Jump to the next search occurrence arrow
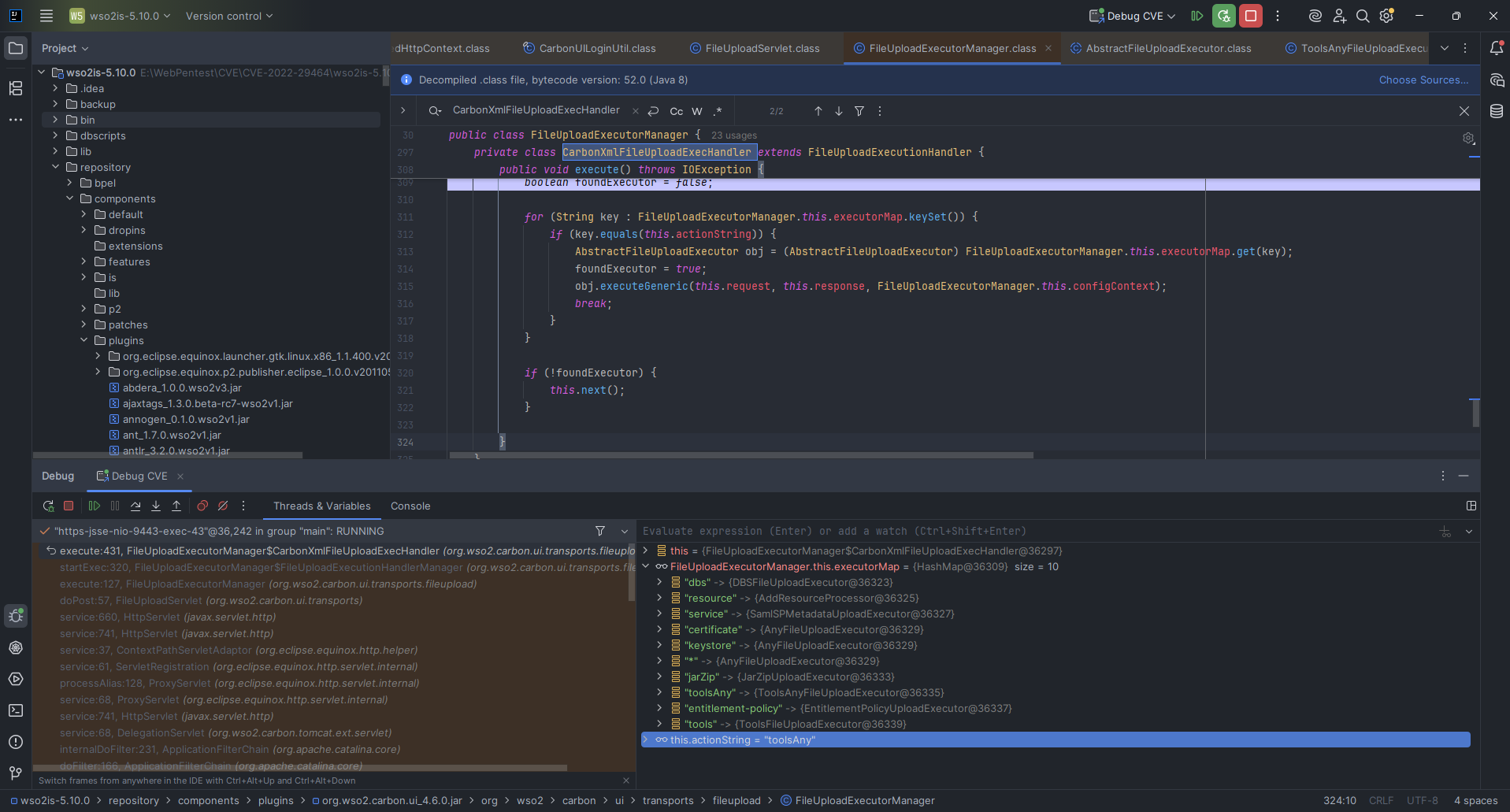The image size is (1510, 812). click(839, 111)
